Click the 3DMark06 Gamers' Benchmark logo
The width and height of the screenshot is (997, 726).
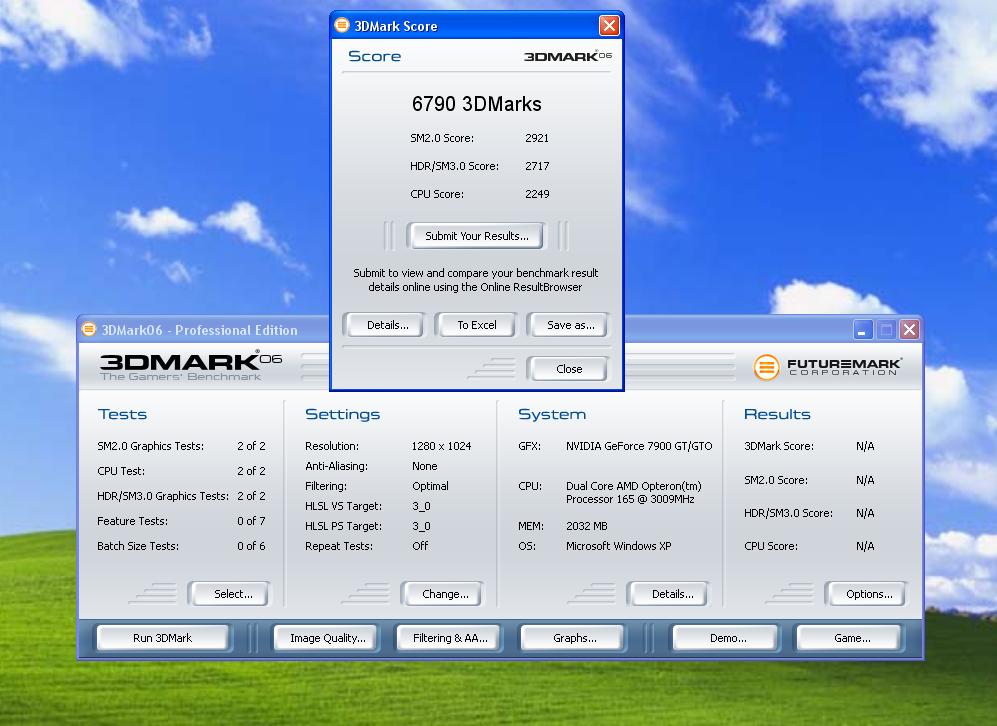(191, 366)
